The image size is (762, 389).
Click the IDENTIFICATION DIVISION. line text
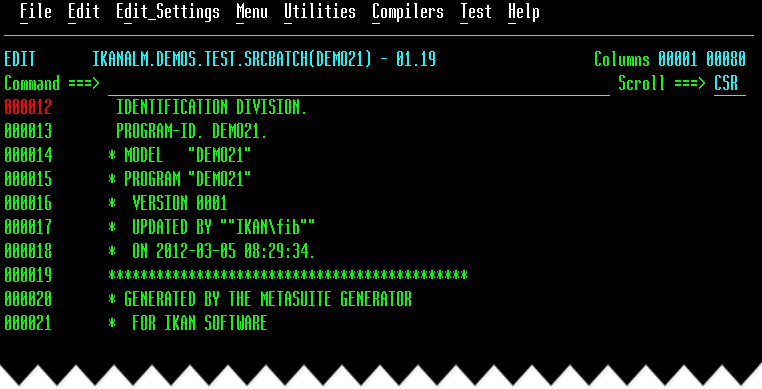pos(212,107)
